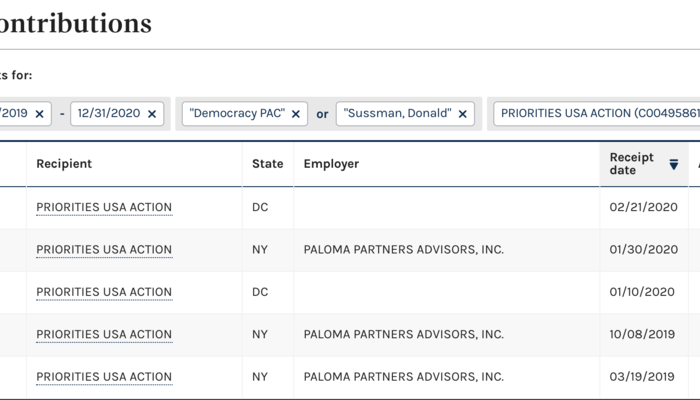
Task: Select first PALOMA PARTNERS ADVISORS, INC. cell
Action: [403, 250]
